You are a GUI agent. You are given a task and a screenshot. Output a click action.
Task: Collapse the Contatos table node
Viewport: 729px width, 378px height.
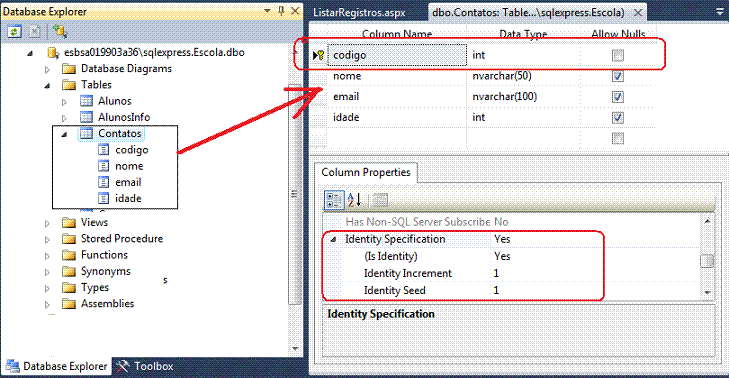click(x=64, y=135)
